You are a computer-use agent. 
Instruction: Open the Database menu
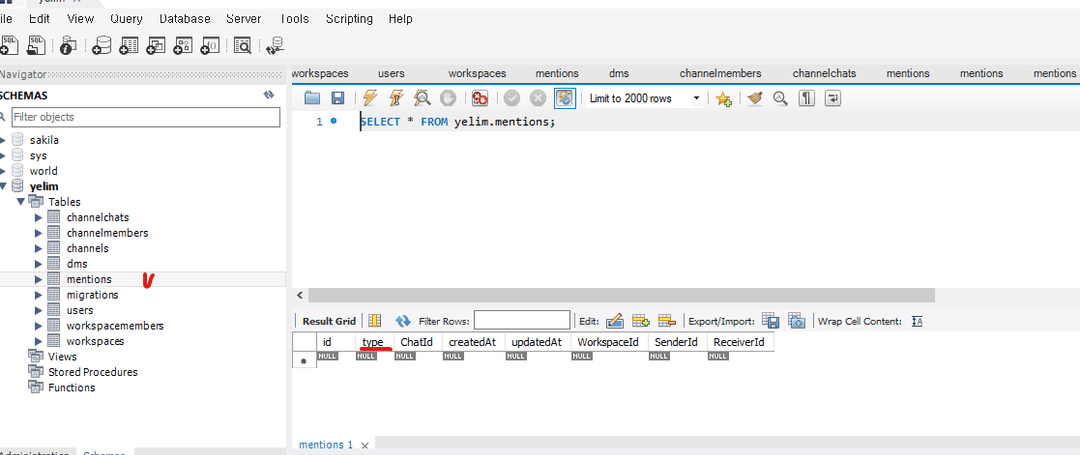pyautogui.click(x=185, y=19)
